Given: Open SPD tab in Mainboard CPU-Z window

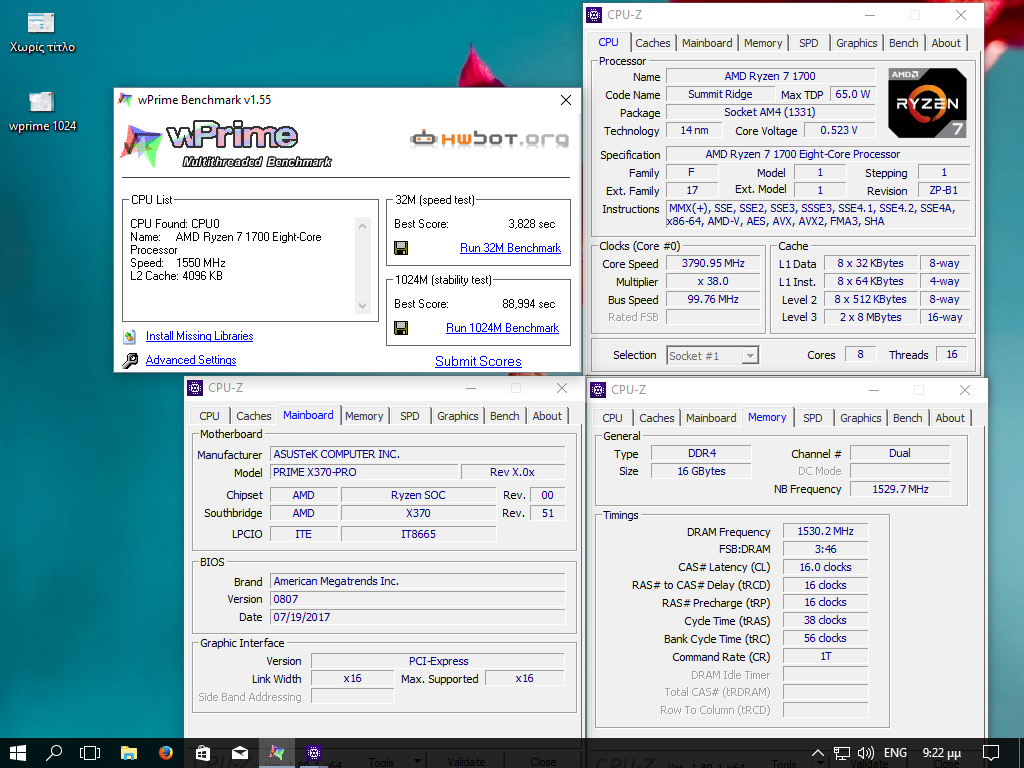Looking at the screenshot, I should [409, 416].
